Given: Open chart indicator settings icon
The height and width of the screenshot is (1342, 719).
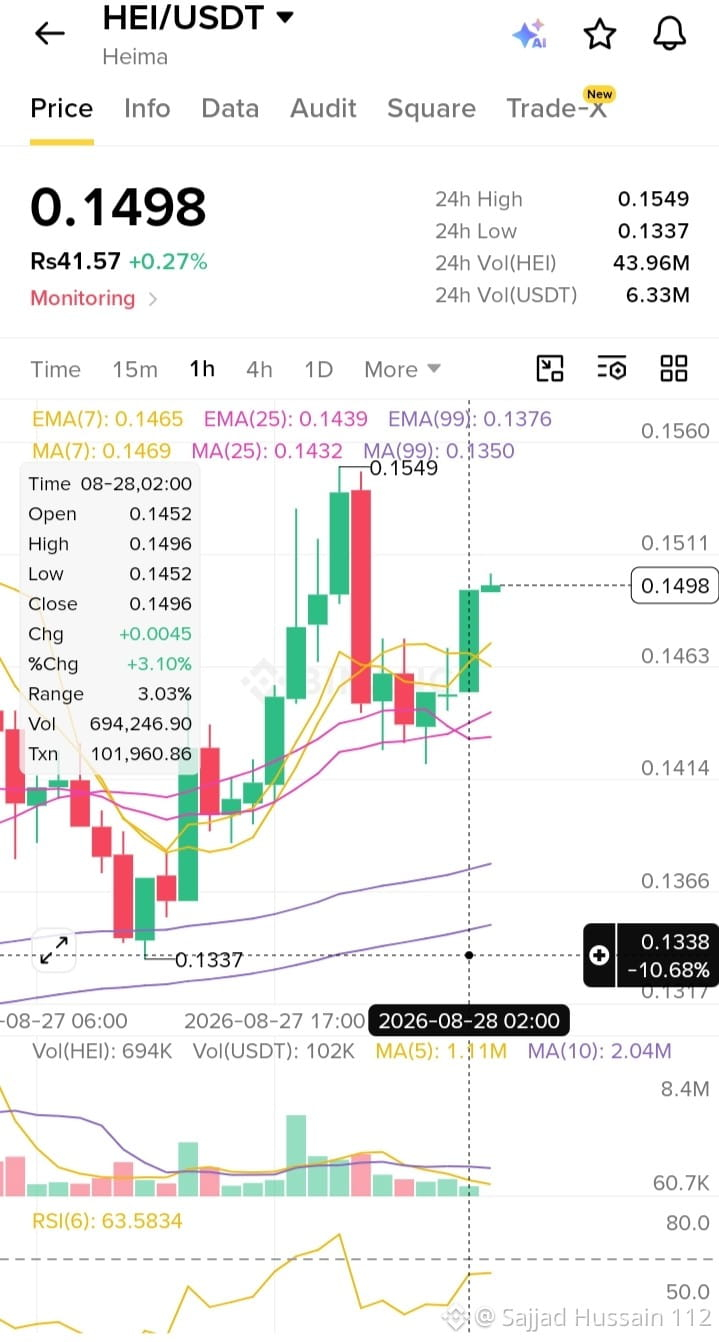Looking at the screenshot, I should pos(612,369).
